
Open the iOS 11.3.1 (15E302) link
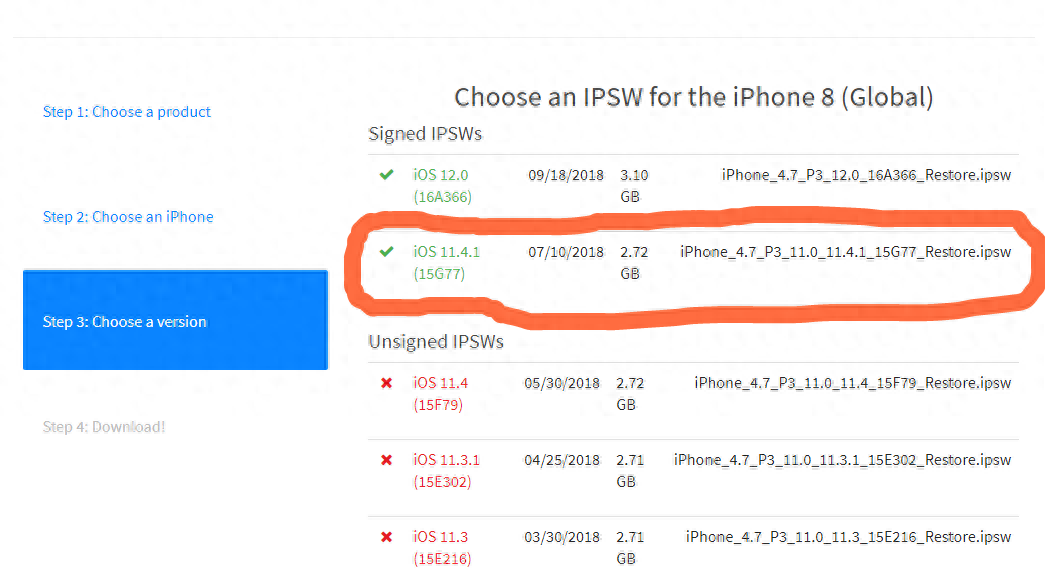446,470
